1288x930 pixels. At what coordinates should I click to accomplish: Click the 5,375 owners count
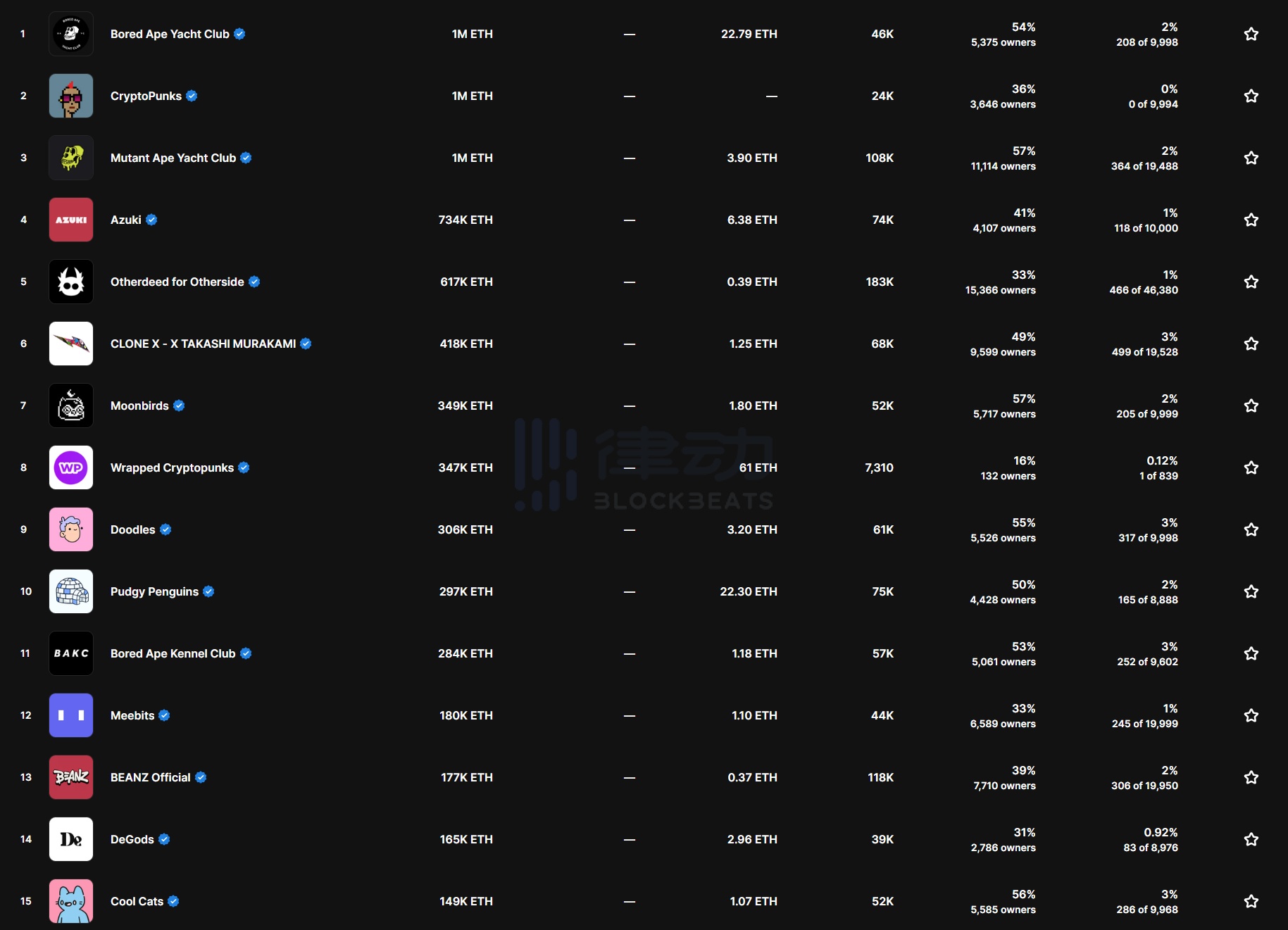pyautogui.click(x=1003, y=42)
